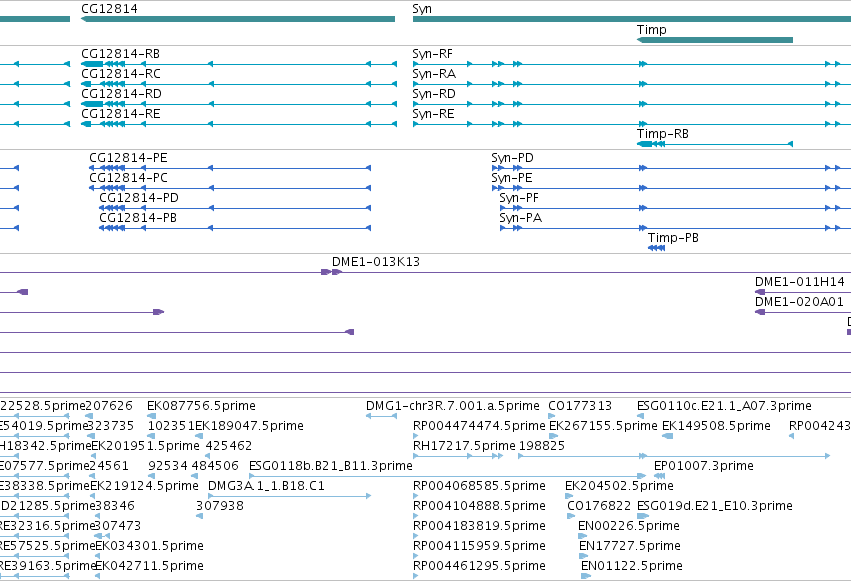851x581 pixels.
Task: Click the EN00226.5prime label
Action: [628, 526]
